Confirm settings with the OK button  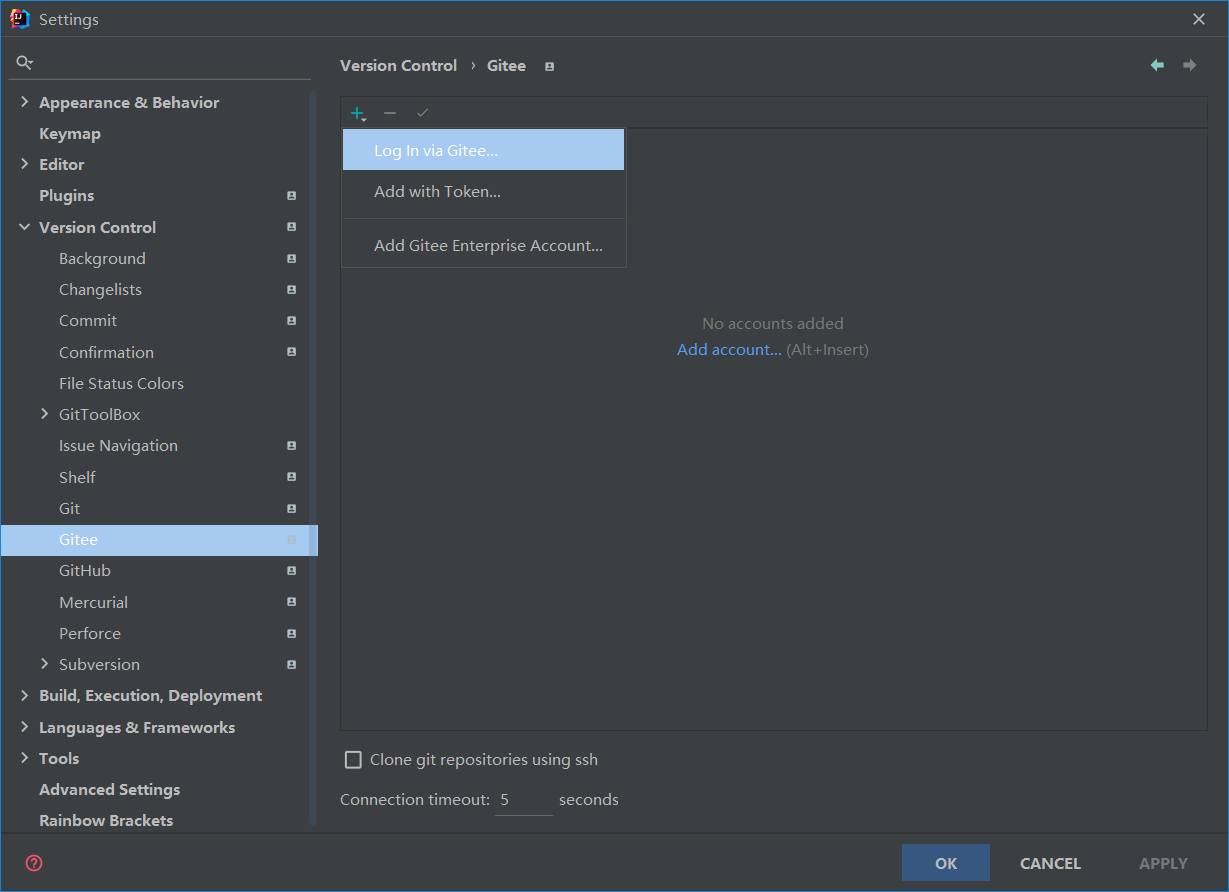tap(946, 863)
